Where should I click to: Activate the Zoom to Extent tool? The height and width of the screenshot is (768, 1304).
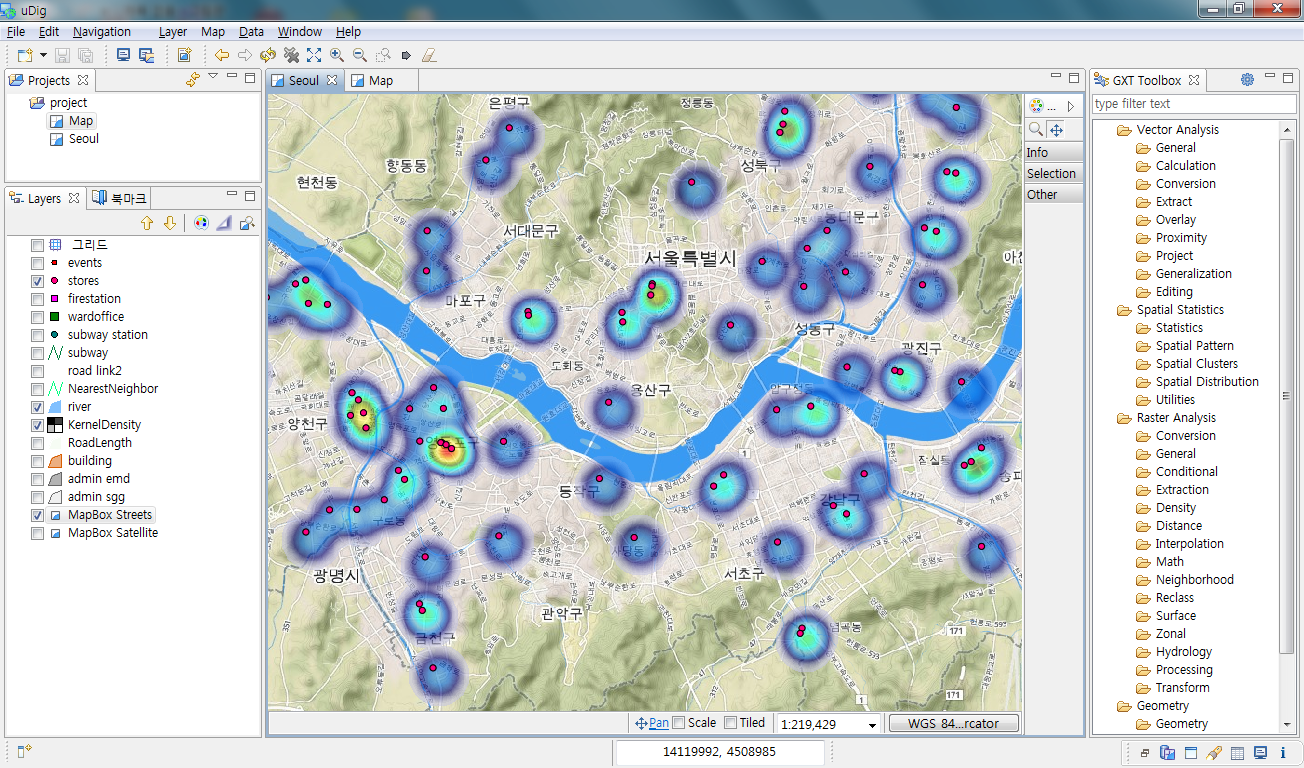[314, 55]
